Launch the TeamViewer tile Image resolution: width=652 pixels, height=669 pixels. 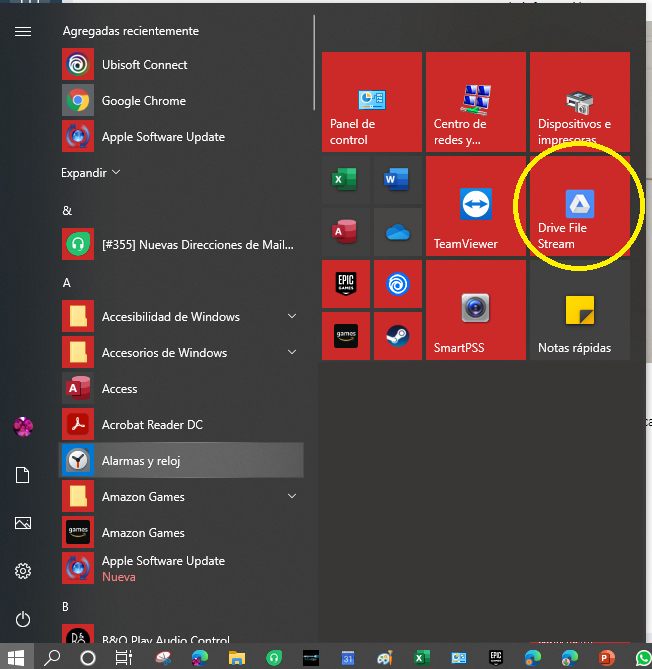click(476, 206)
